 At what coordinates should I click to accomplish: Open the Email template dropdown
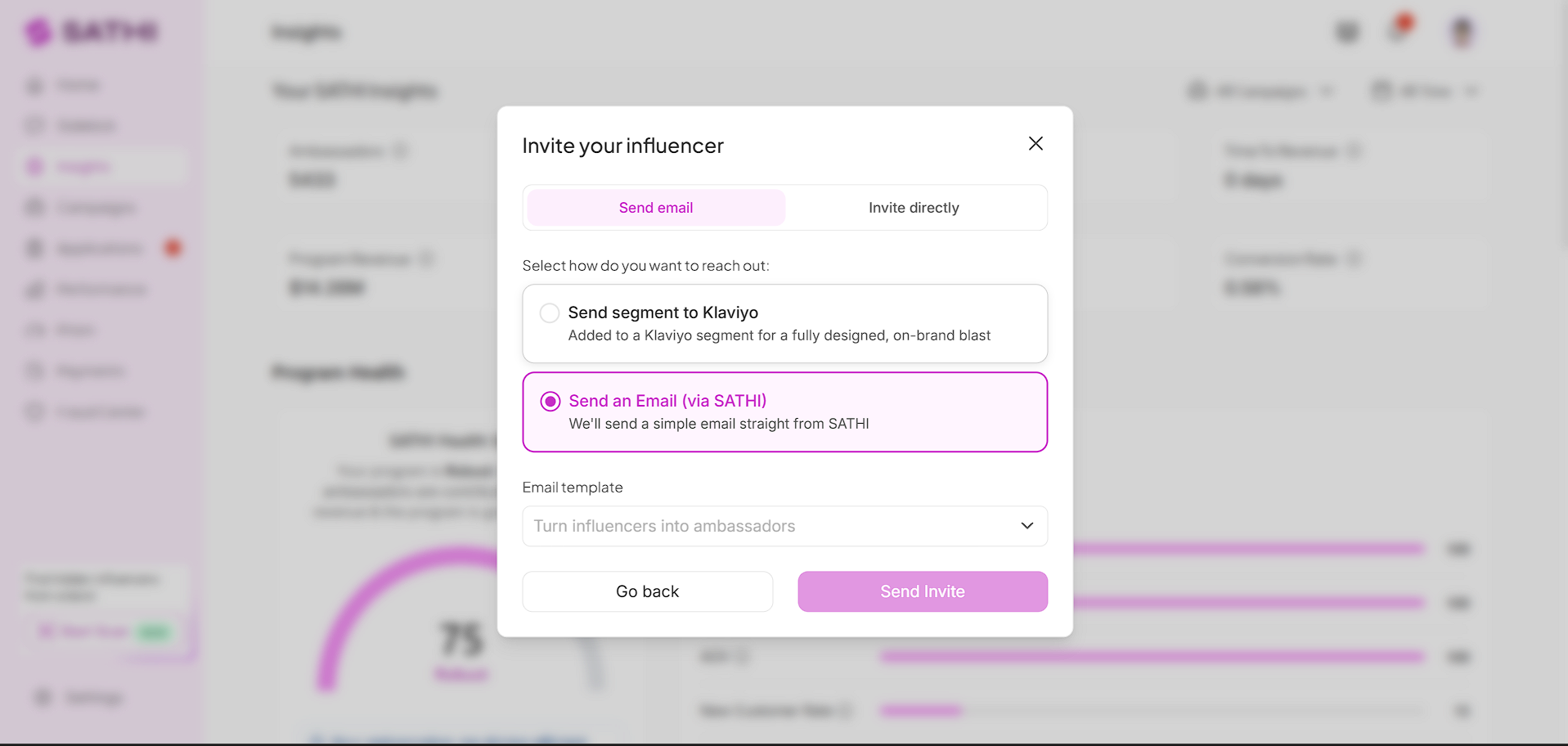click(785, 526)
